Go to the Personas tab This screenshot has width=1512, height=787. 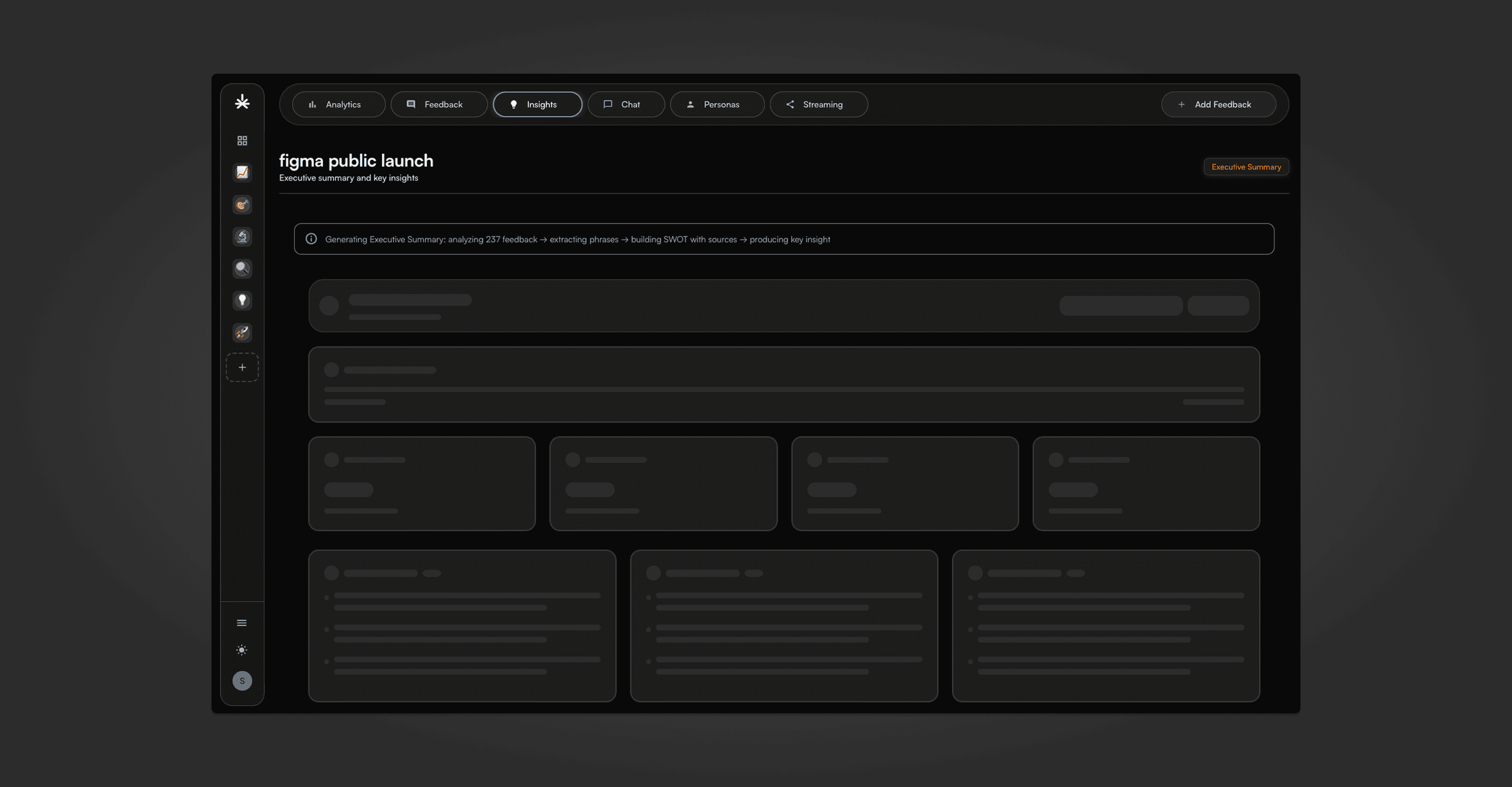(x=717, y=105)
